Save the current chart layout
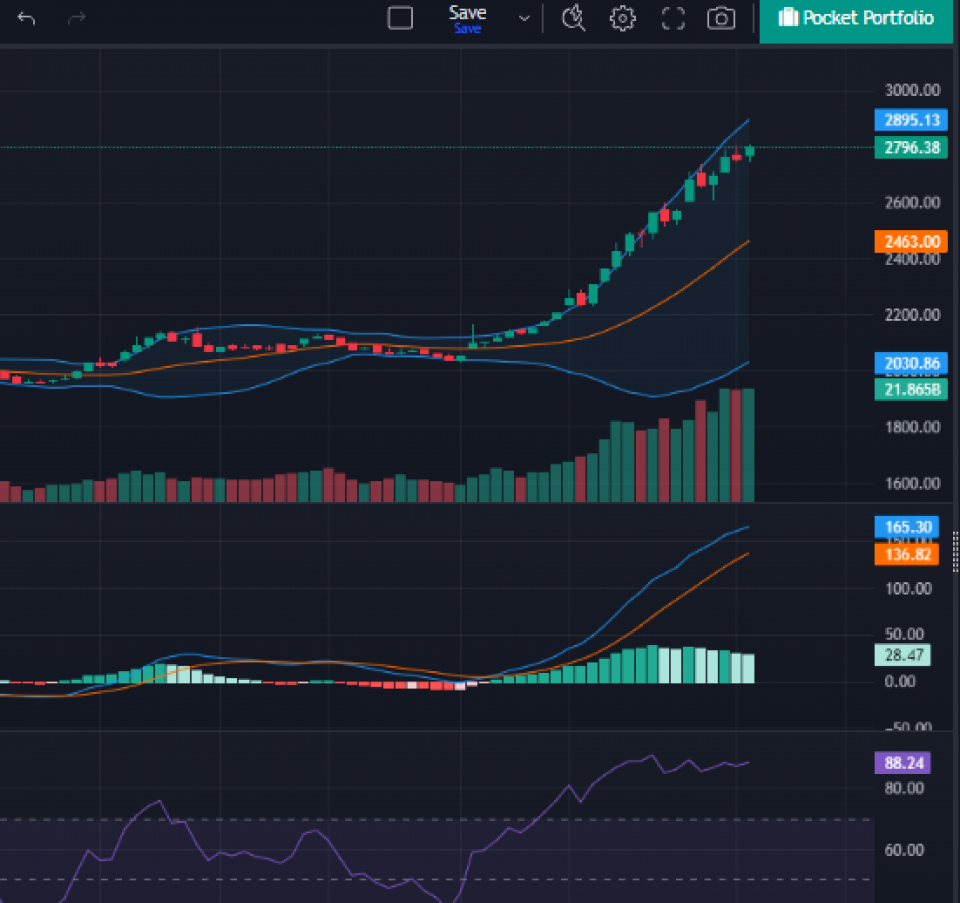This screenshot has width=960, height=903. click(467, 18)
